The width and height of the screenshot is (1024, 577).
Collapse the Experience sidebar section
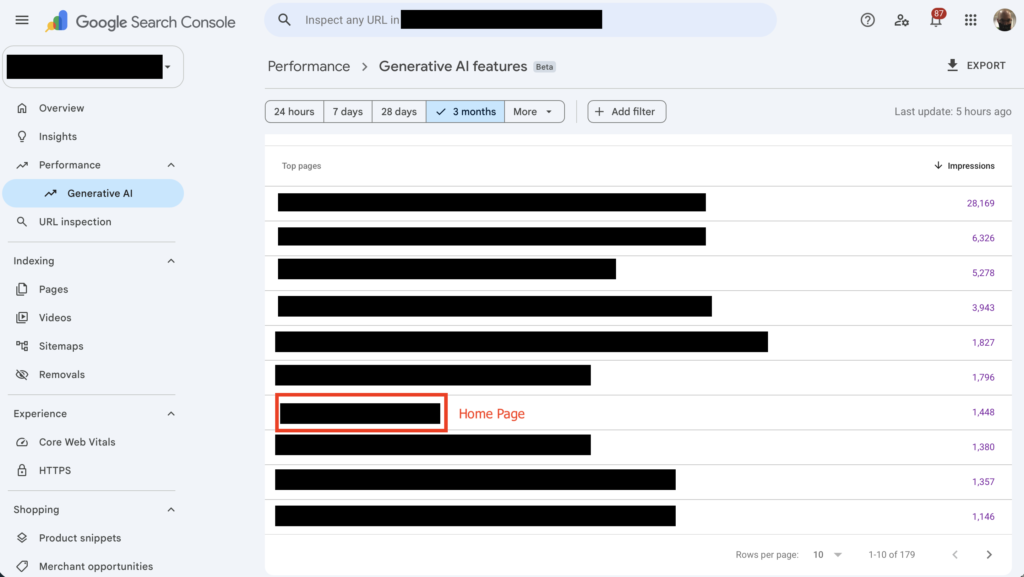tap(171, 414)
